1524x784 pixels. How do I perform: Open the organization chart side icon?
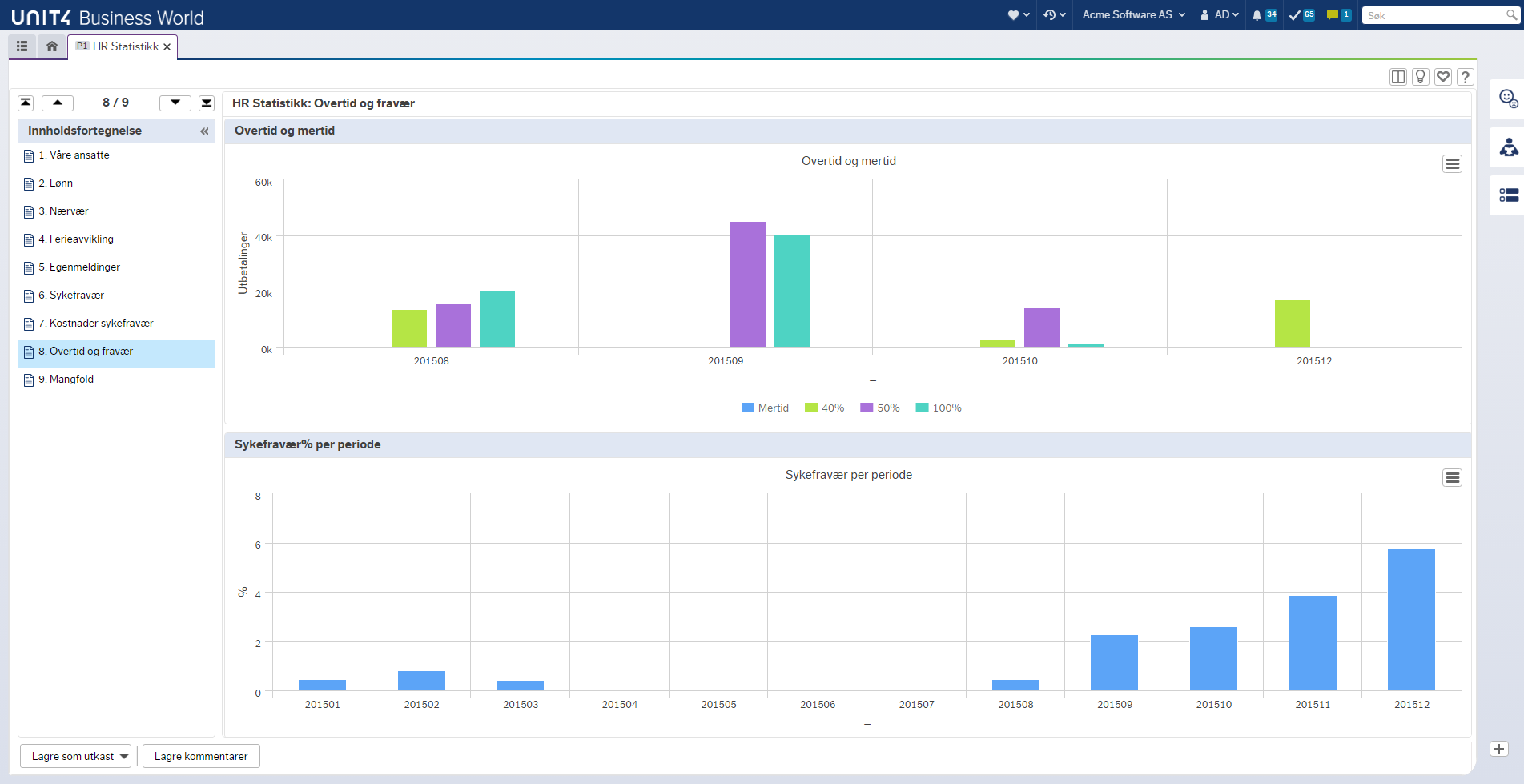point(1509,147)
